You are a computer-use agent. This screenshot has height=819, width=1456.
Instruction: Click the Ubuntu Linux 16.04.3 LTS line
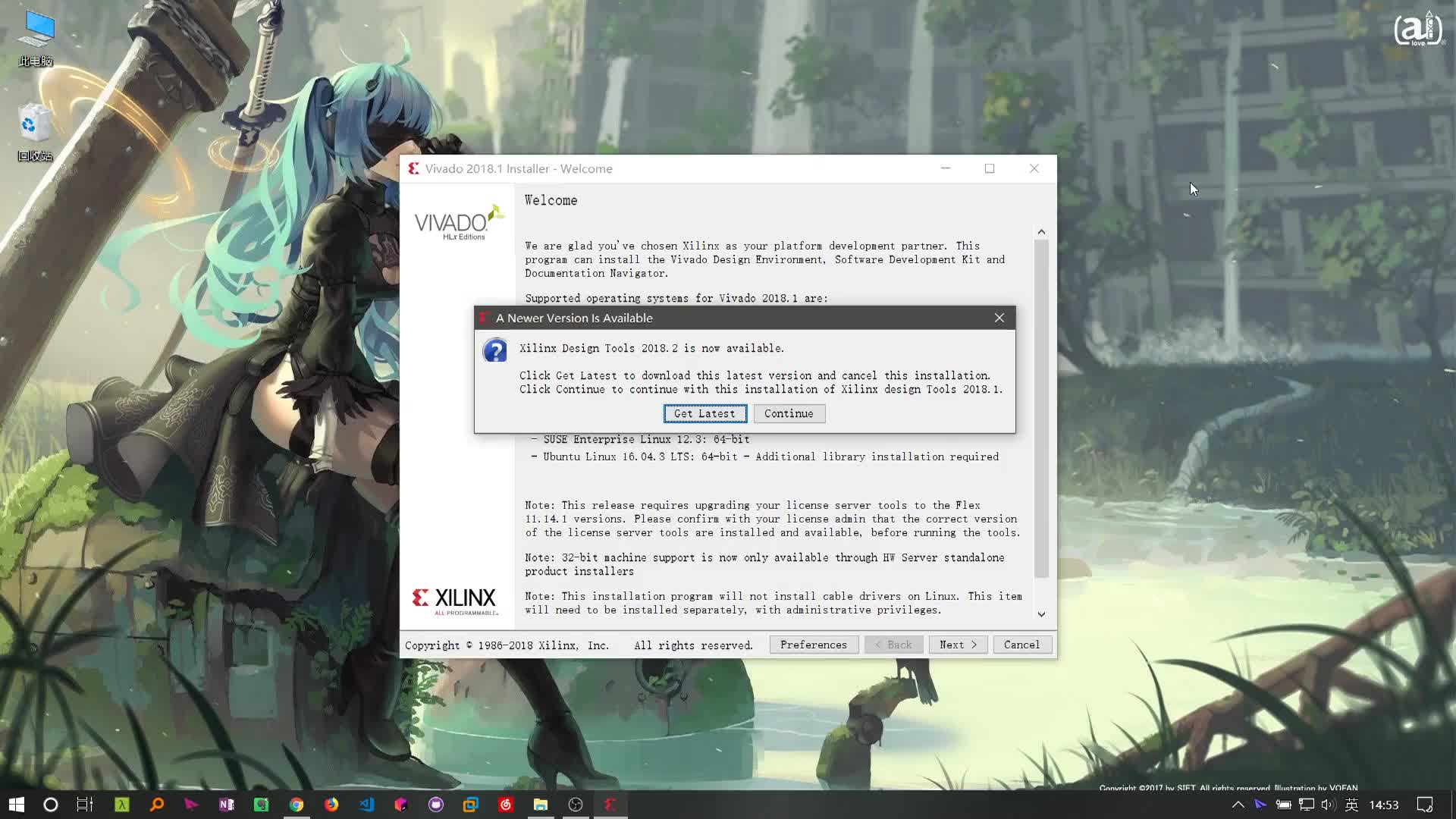pos(764,457)
